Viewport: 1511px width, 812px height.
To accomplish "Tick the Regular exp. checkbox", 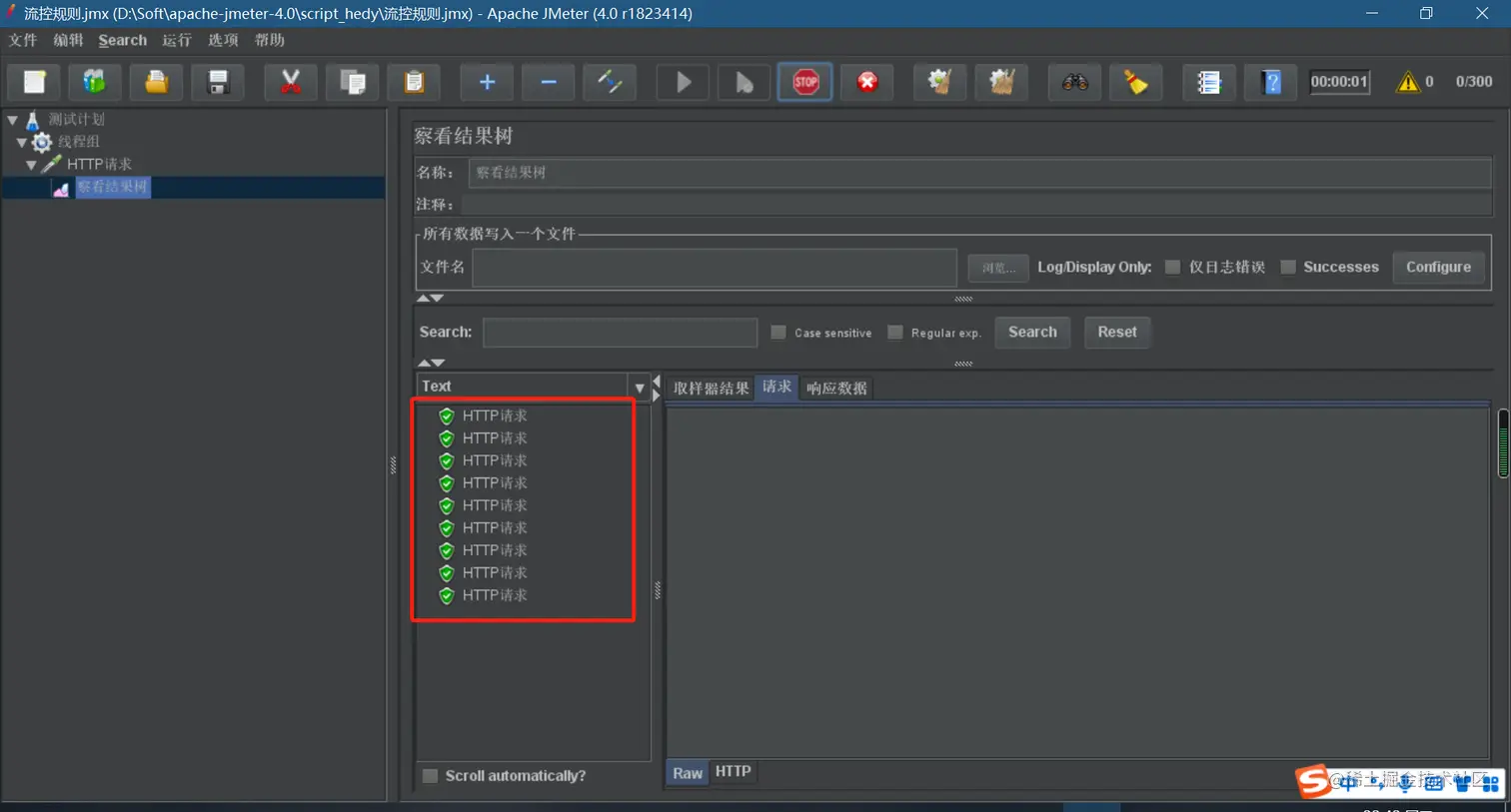I will [895, 333].
